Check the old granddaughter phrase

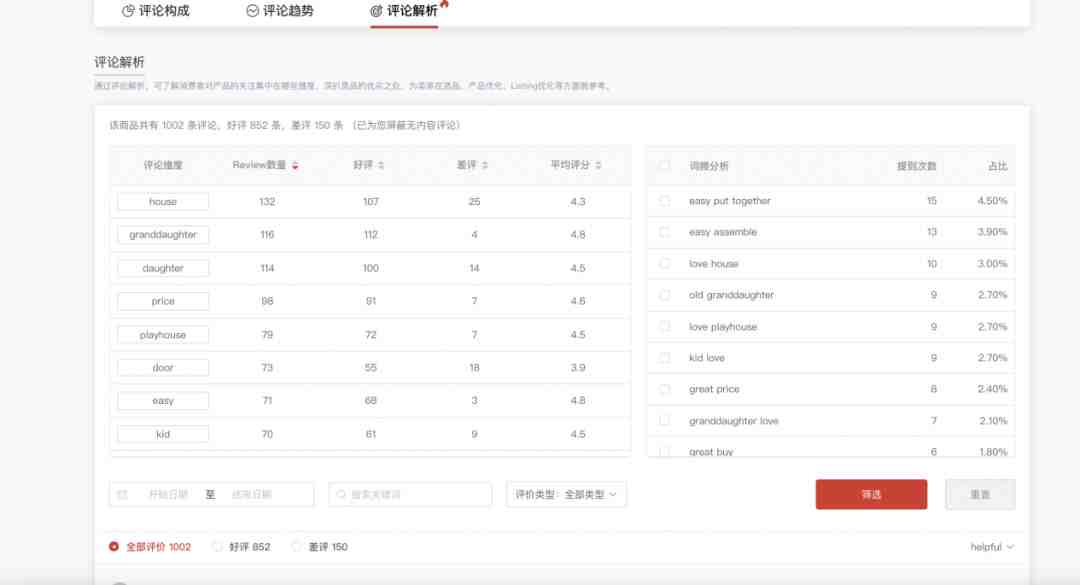coord(665,295)
